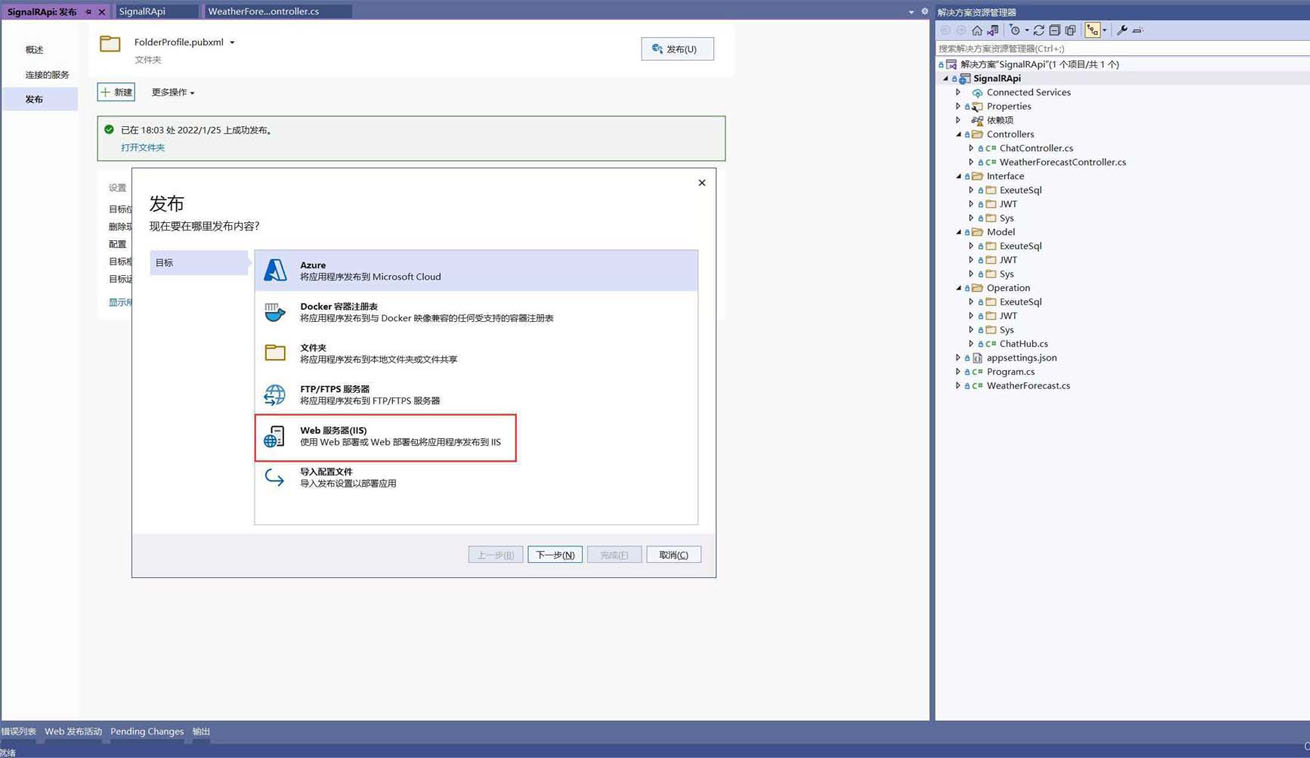Open the 更多操作 dropdown menu

click(x=173, y=92)
